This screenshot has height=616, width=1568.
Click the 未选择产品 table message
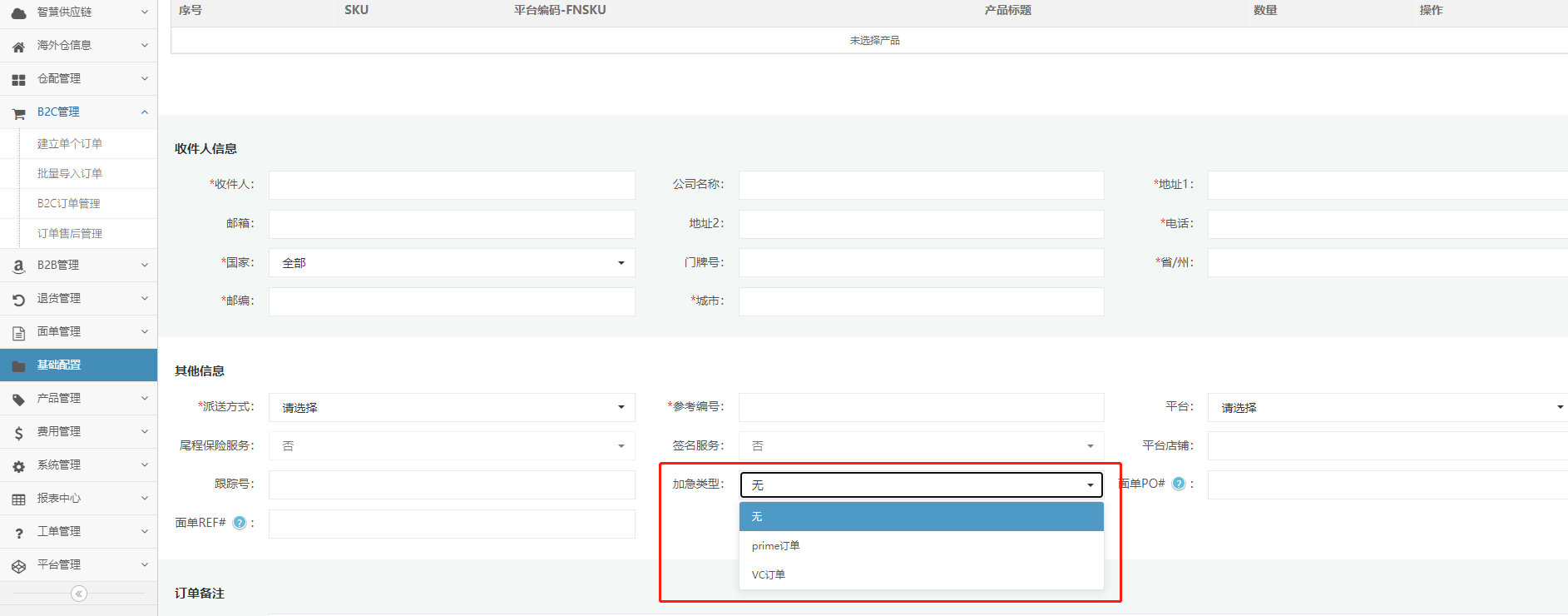[874, 40]
